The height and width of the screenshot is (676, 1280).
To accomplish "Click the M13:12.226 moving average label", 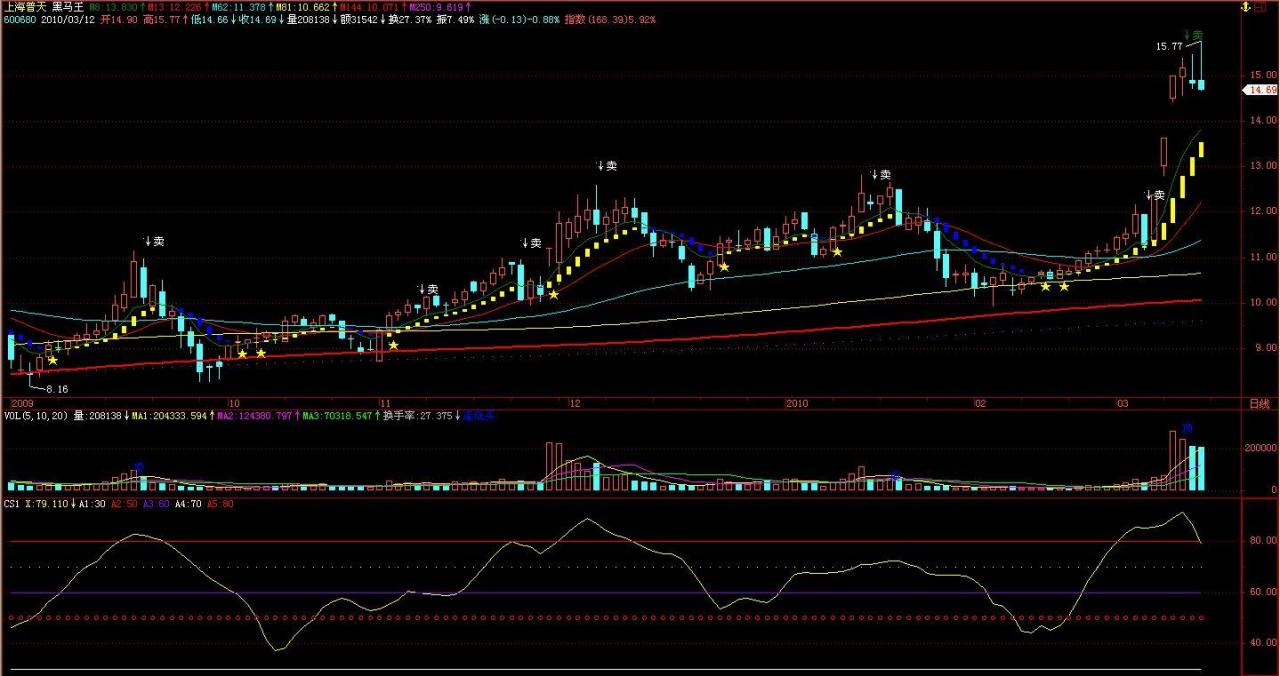I will click(175, 6).
